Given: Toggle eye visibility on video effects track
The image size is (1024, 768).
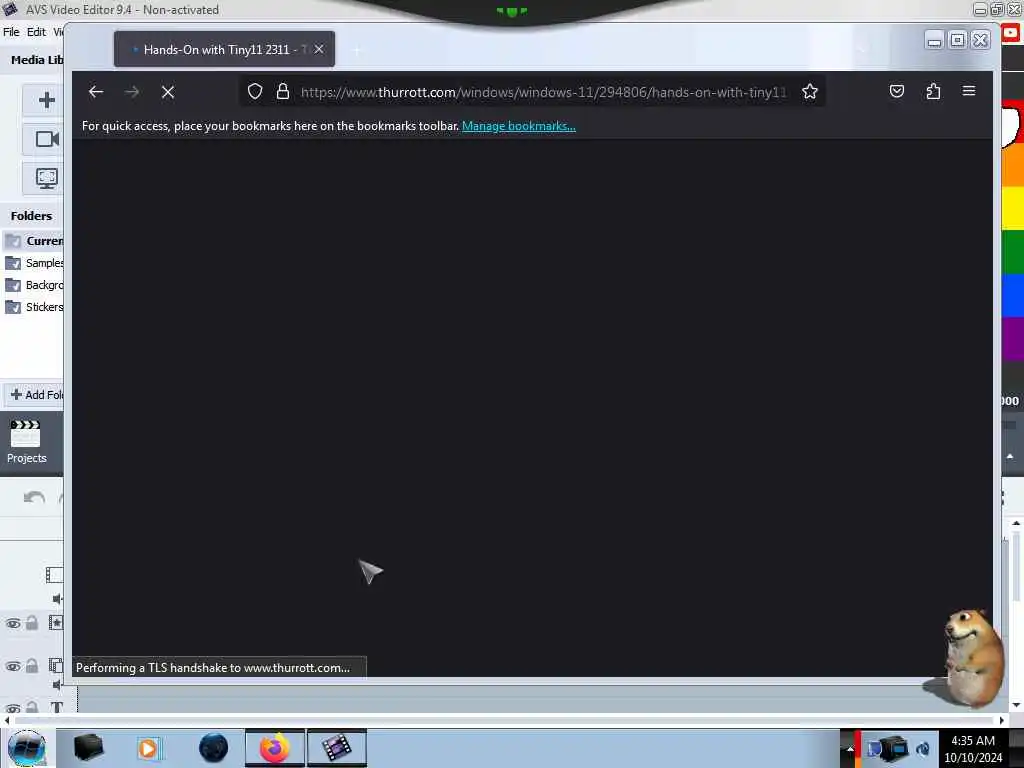Looking at the screenshot, I should point(12,623).
